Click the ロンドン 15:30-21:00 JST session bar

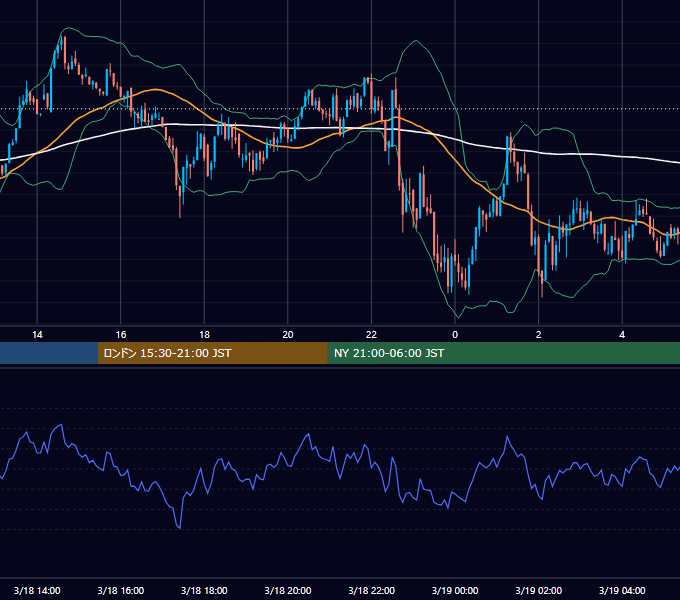[212, 353]
